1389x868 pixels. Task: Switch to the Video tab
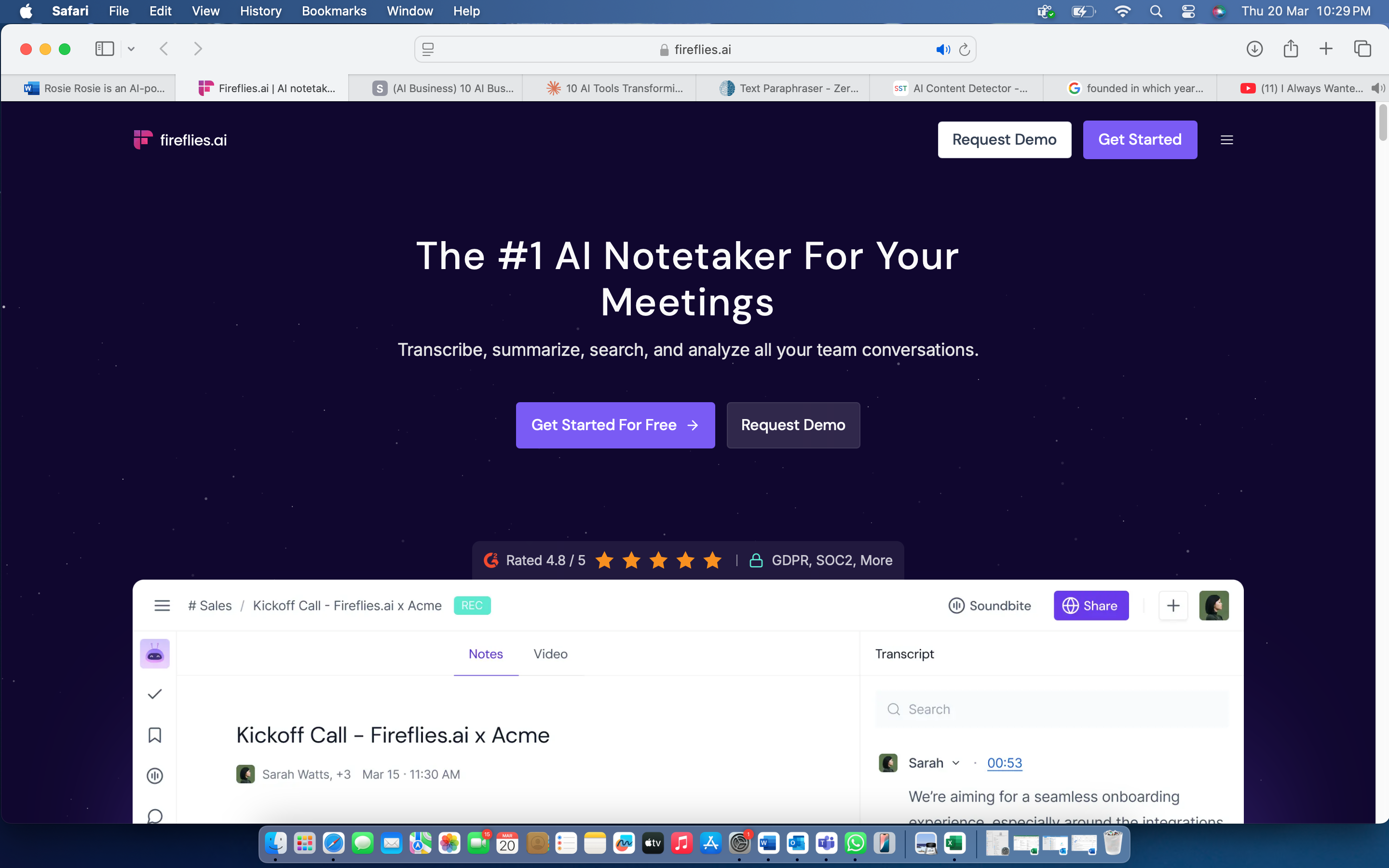(550, 654)
